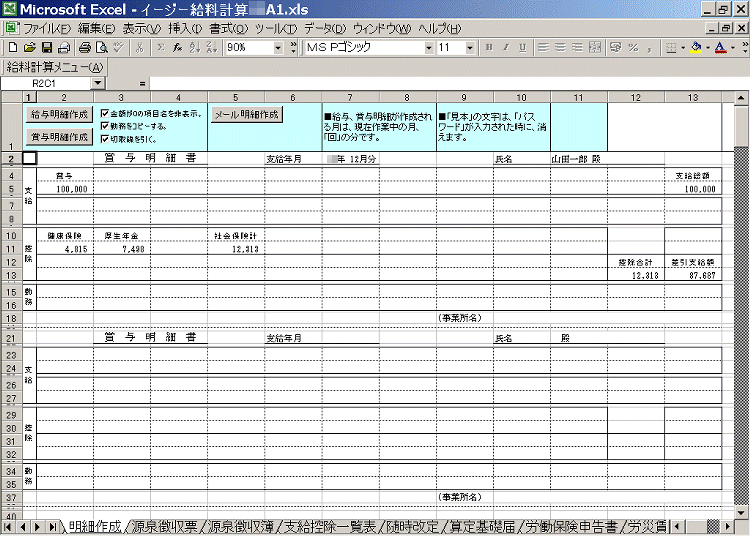The width and height of the screenshot is (750, 536).
Task: Click the yellow fill color swatch
Action: tap(696, 47)
